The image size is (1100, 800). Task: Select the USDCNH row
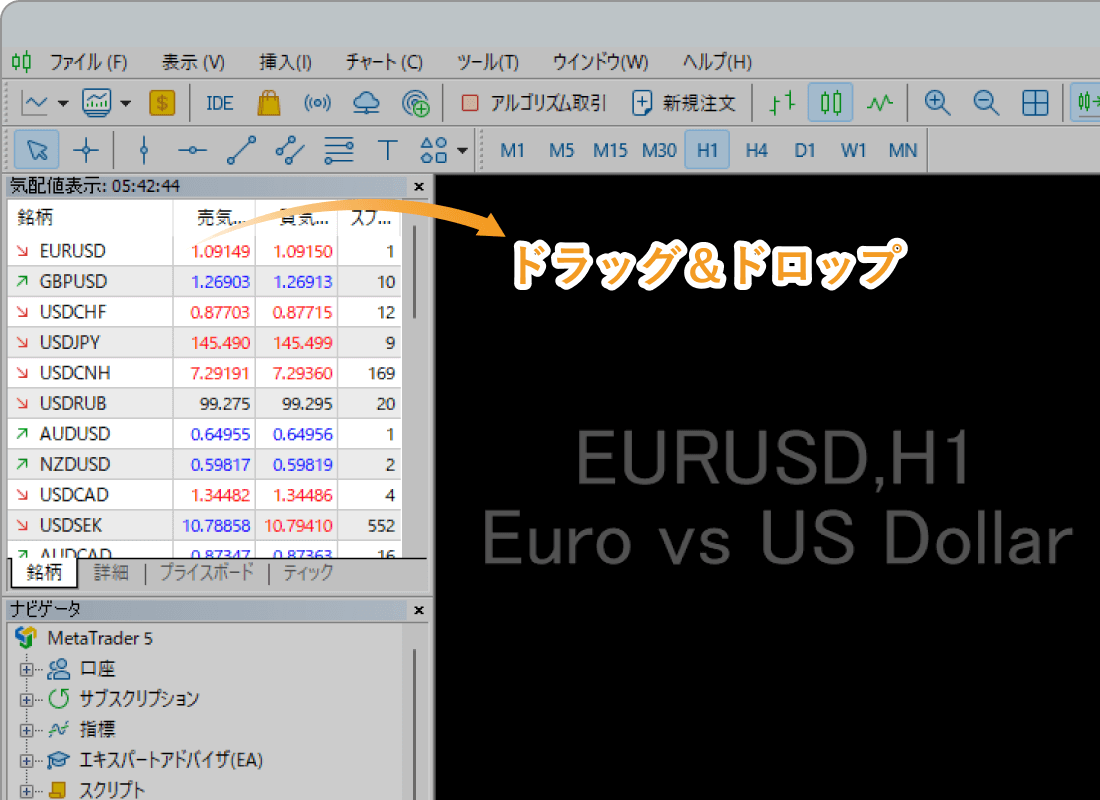click(x=204, y=373)
